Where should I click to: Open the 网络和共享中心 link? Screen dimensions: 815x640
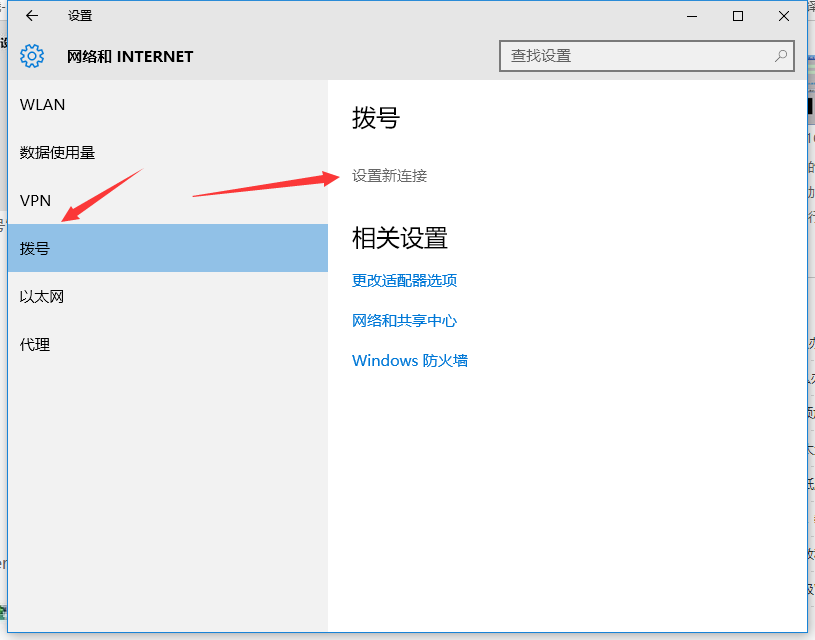coord(404,320)
